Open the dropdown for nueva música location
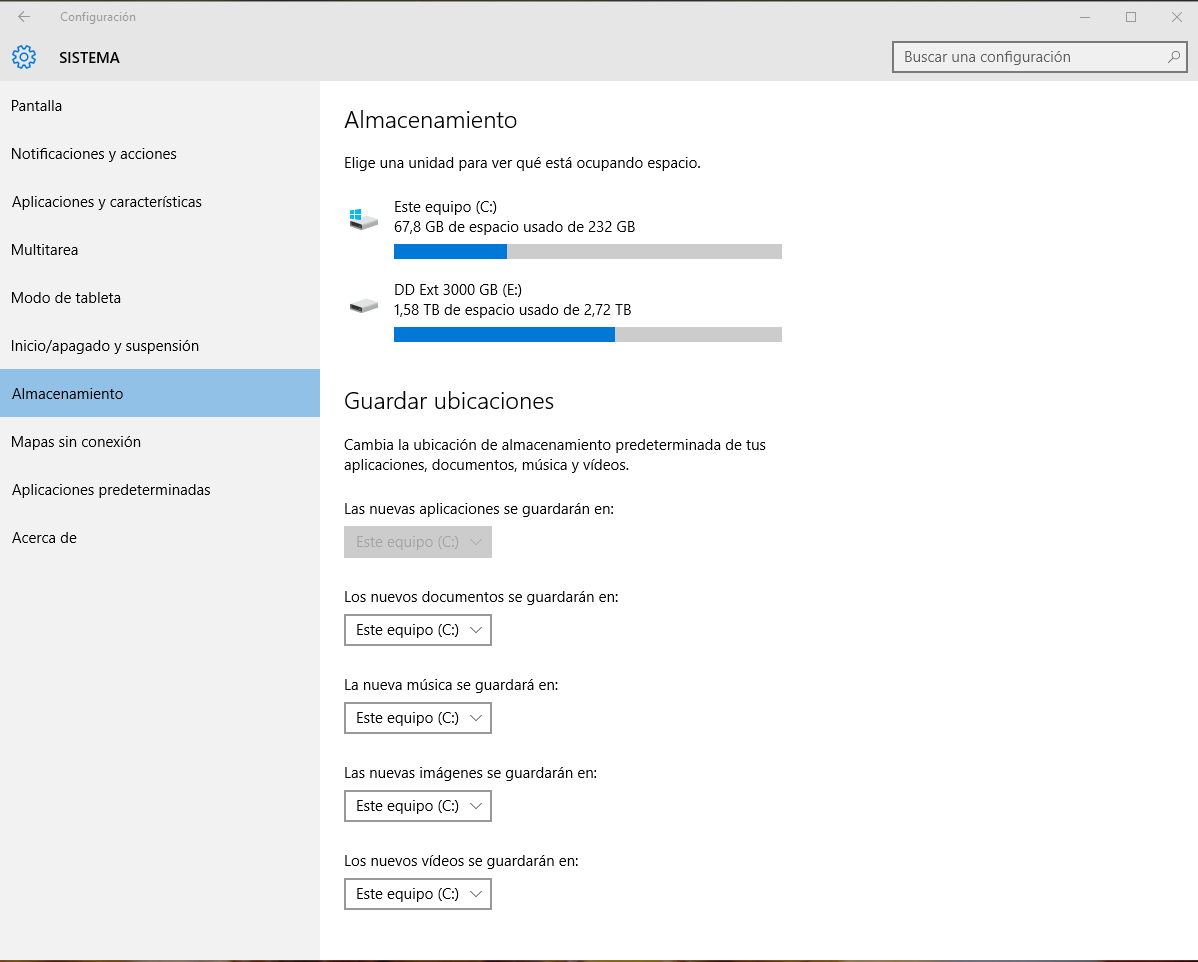The height and width of the screenshot is (962, 1198). (417, 718)
